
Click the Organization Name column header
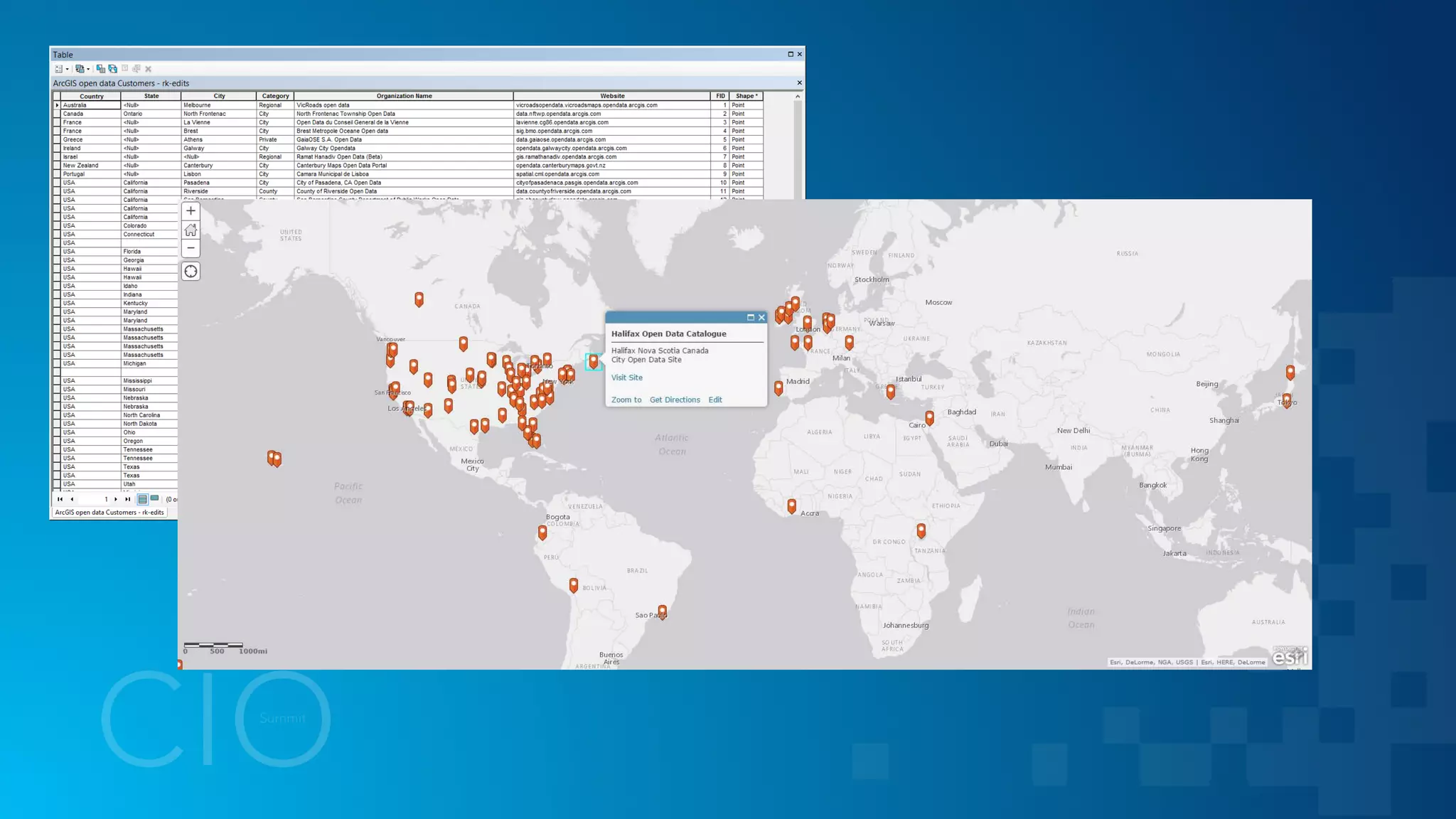pyautogui.click(x=404, y=96)
